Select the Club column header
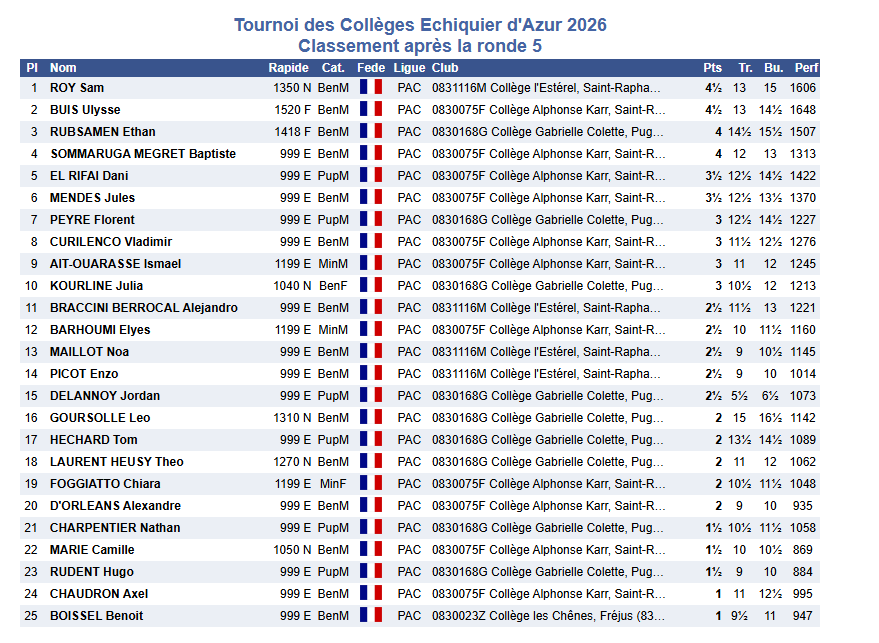 tap(445, 68)
